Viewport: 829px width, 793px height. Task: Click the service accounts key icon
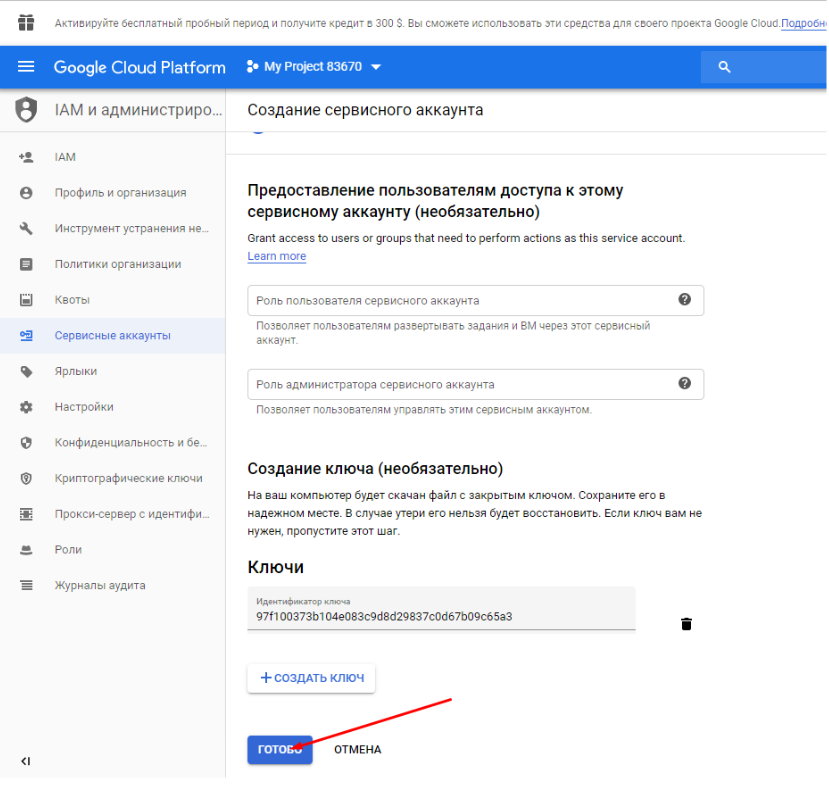pyautogui.click(x=26, y=335)
